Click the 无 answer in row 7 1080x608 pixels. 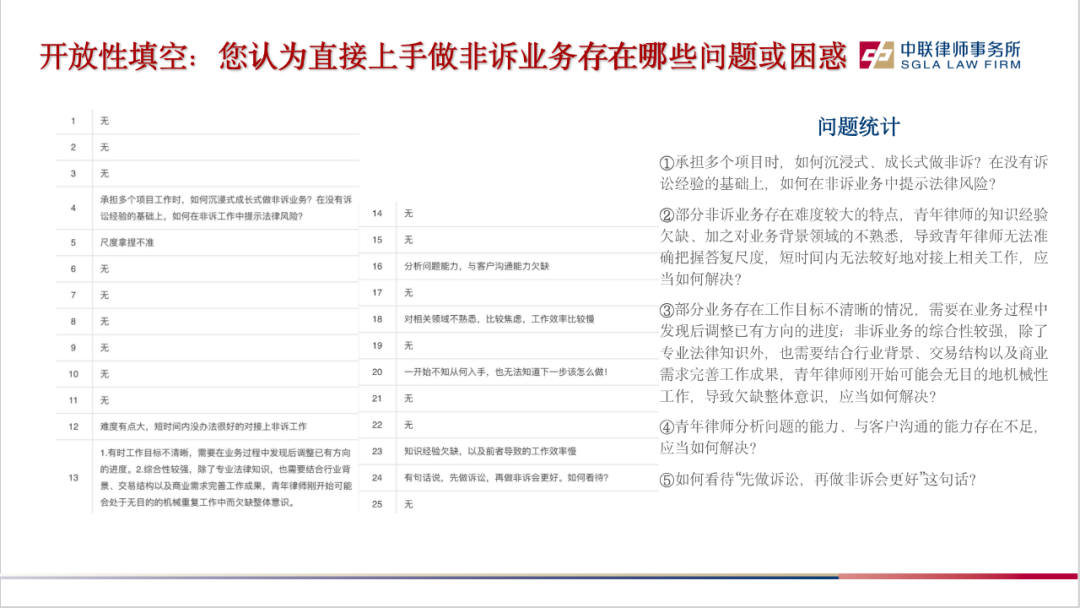pos(104,295)
